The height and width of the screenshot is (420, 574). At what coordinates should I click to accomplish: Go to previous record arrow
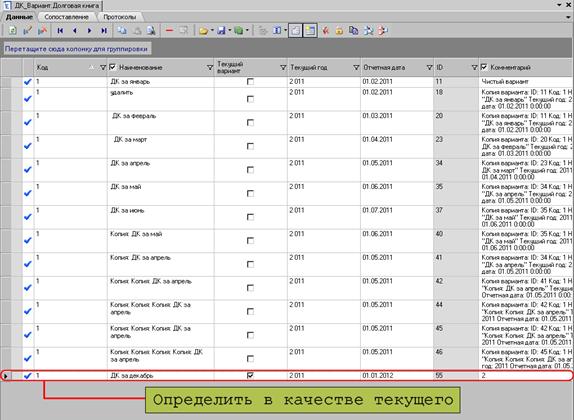coord(75,31)
